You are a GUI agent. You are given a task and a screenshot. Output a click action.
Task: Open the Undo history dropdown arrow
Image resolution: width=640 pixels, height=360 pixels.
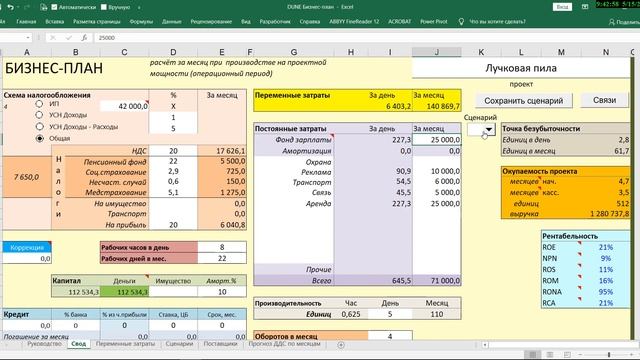pos(18,7)
